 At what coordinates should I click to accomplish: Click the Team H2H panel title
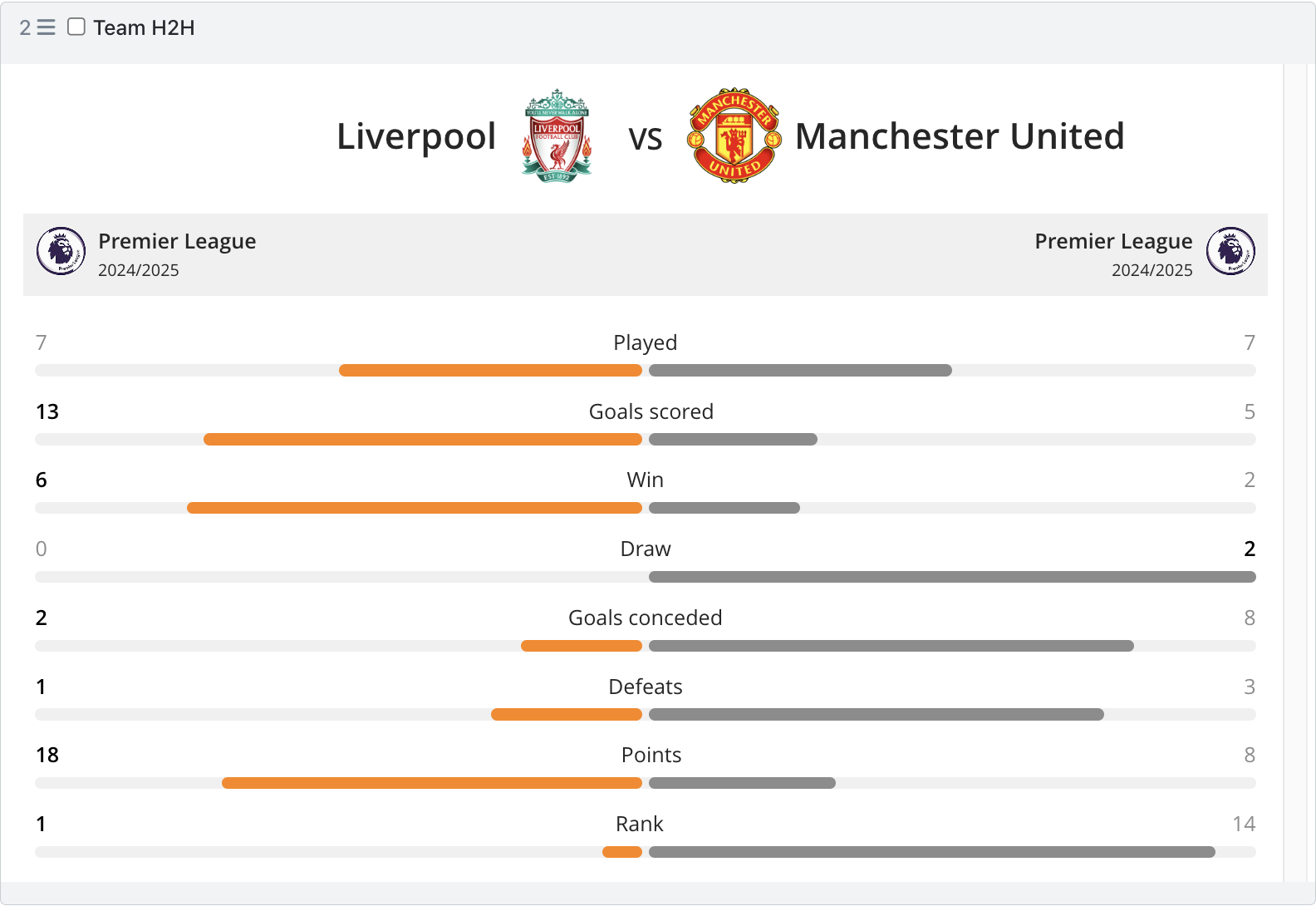pyautogui.click(x=144, y=27)
